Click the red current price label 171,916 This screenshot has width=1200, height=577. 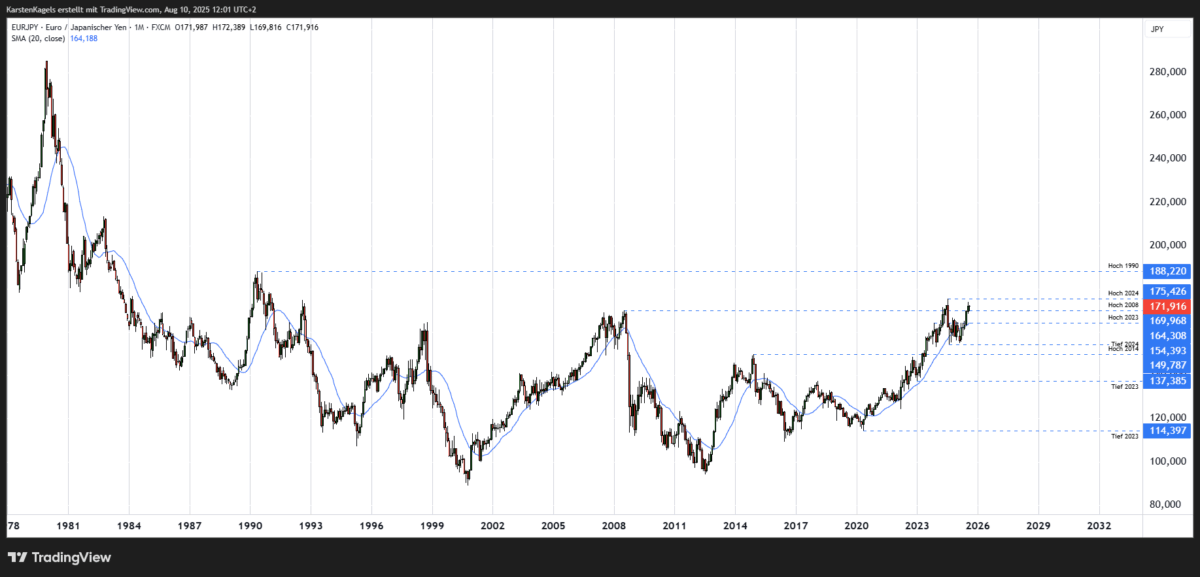coord(1166,306)
